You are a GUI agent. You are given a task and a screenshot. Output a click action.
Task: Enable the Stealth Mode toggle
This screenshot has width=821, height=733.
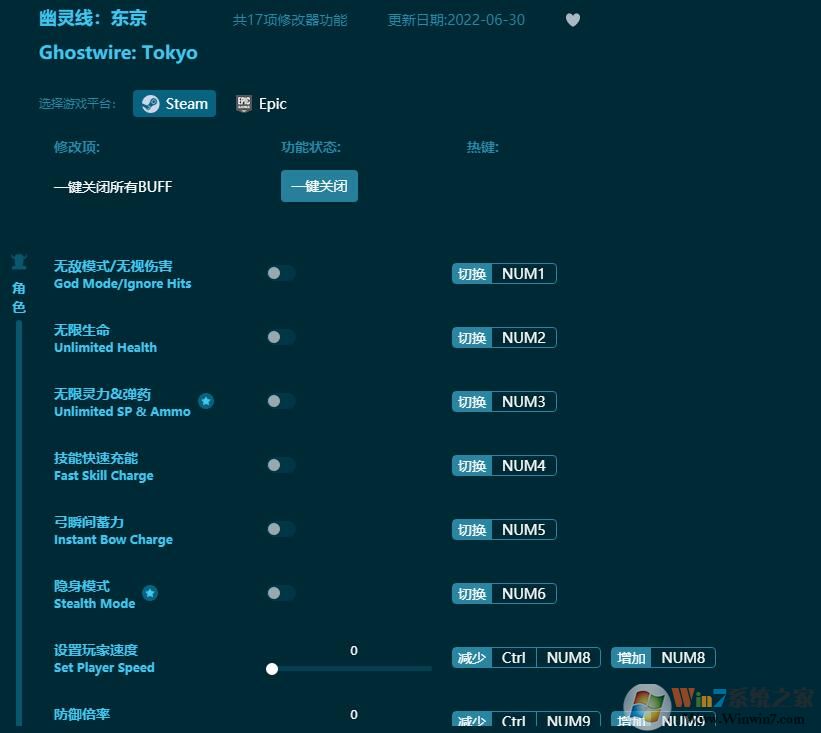point(280,593)
